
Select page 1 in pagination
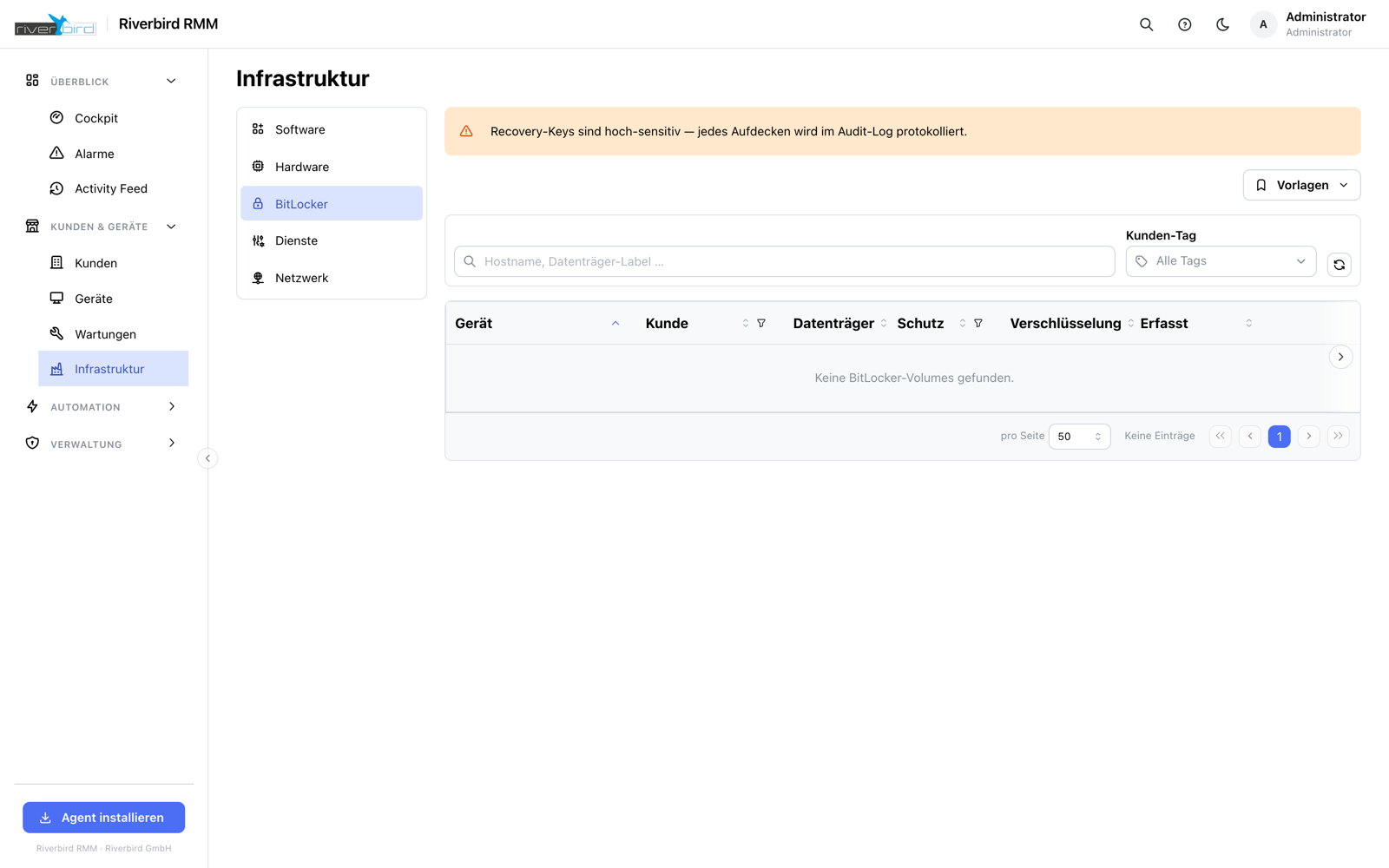click(1280, 437)
